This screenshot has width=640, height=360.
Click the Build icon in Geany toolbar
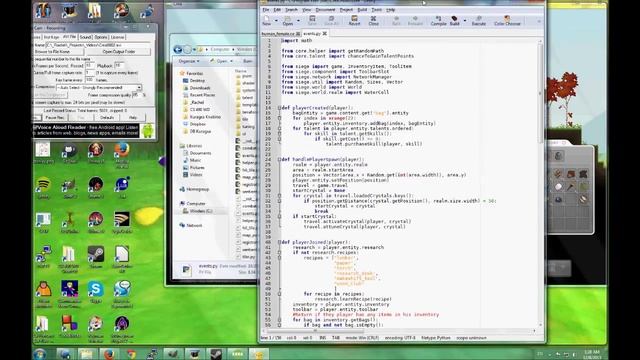tap(454, 20)
